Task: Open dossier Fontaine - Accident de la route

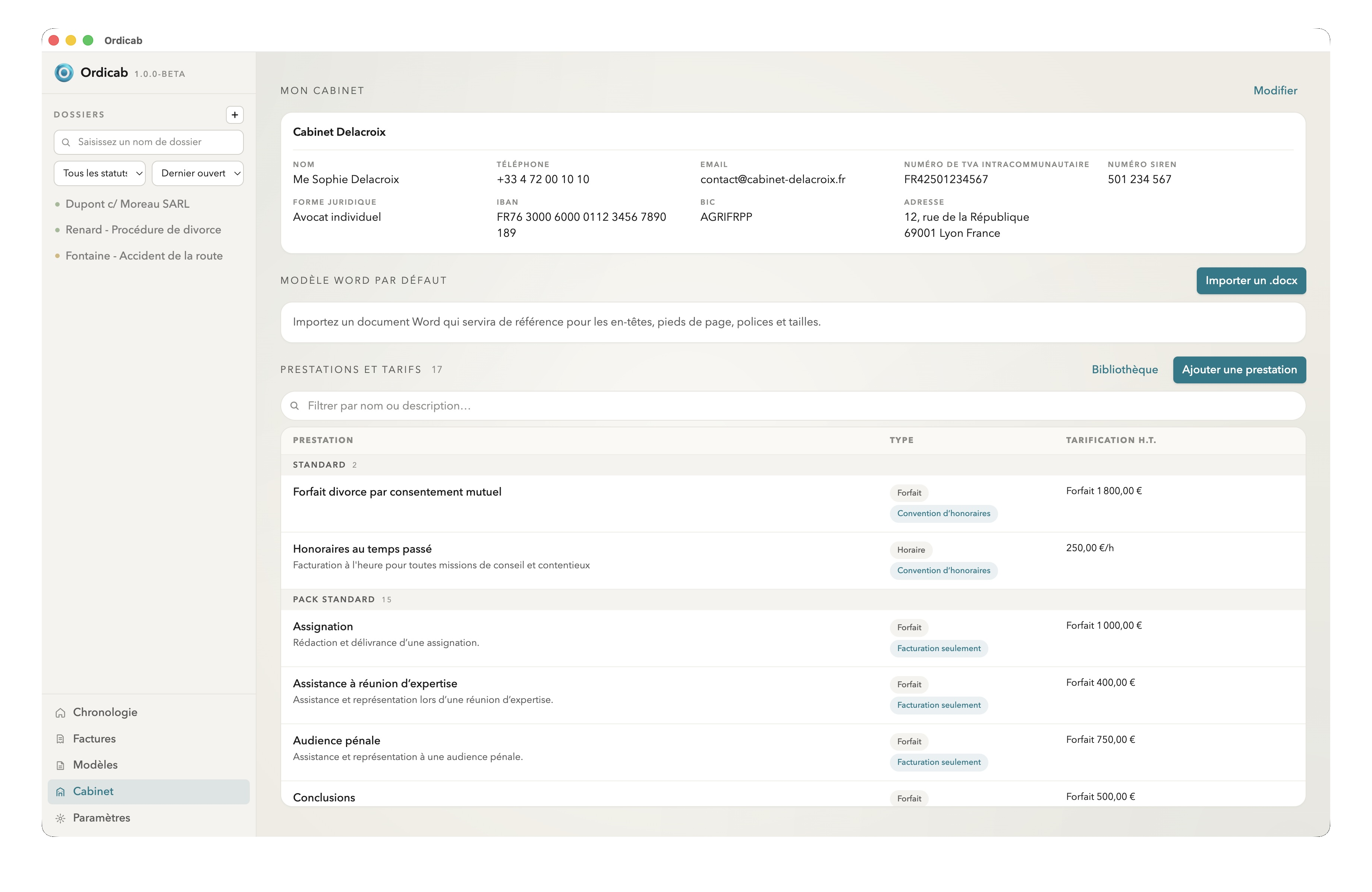Action: point(144,256)
